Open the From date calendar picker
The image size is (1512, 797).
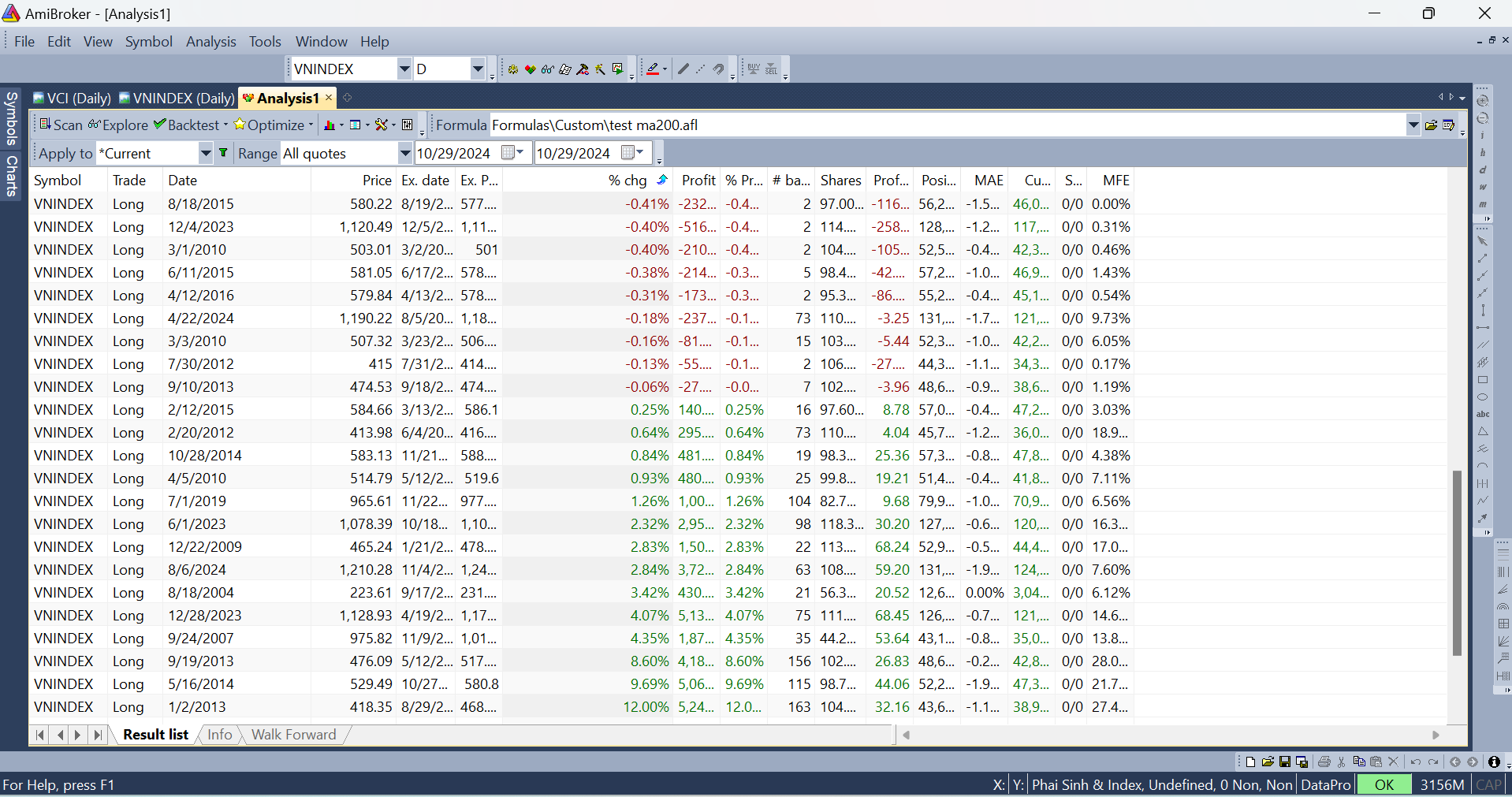[x=512, y=153]
